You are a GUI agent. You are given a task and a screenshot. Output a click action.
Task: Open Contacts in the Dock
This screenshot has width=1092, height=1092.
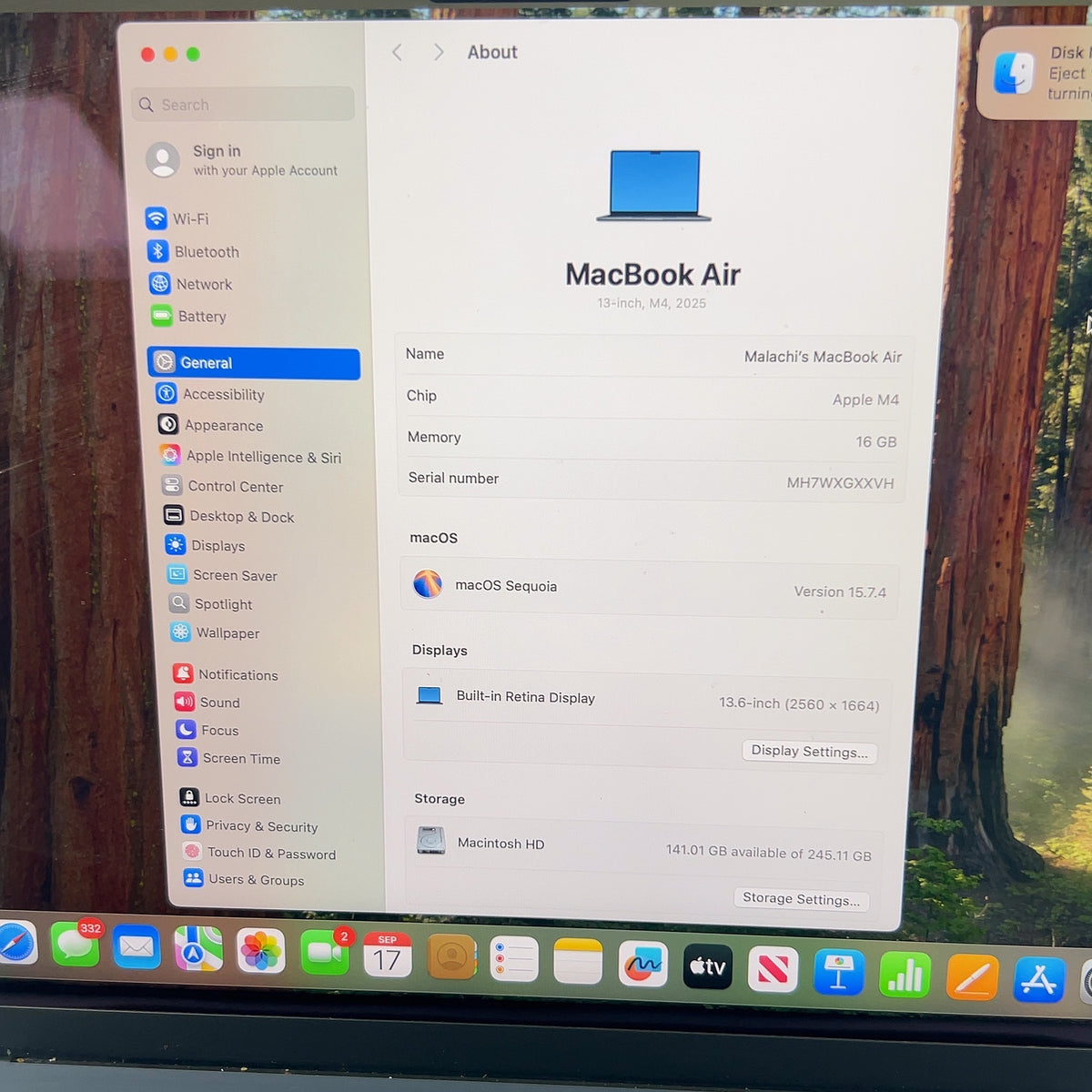(451, 957)
